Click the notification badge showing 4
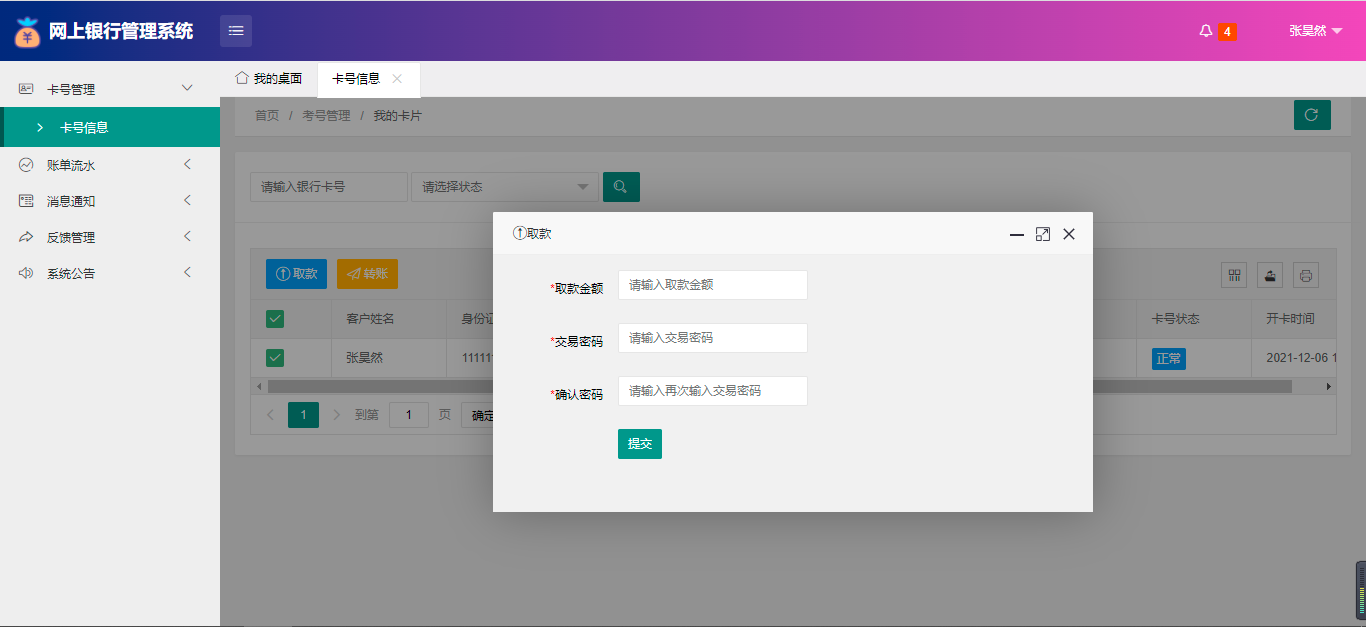Image resolution: width=1366 pixels, height=627 pixels. (x=1227, y=32)
